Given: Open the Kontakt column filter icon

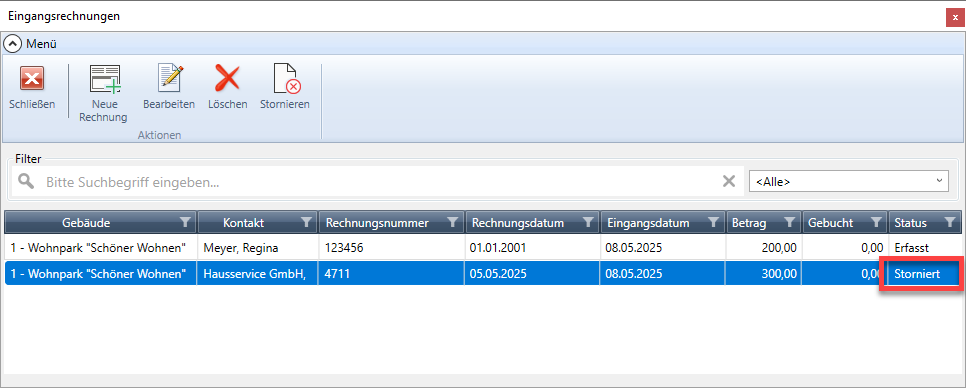Looking at the screenshot, I should 306,222.
